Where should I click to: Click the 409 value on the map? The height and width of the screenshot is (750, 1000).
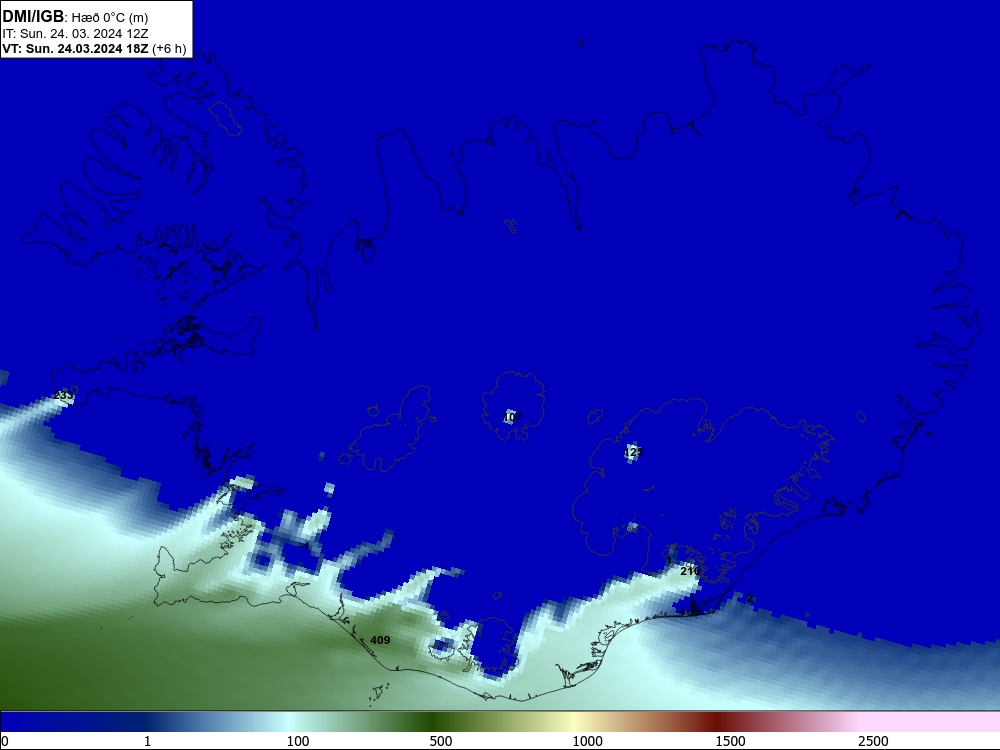pos(380,640)
